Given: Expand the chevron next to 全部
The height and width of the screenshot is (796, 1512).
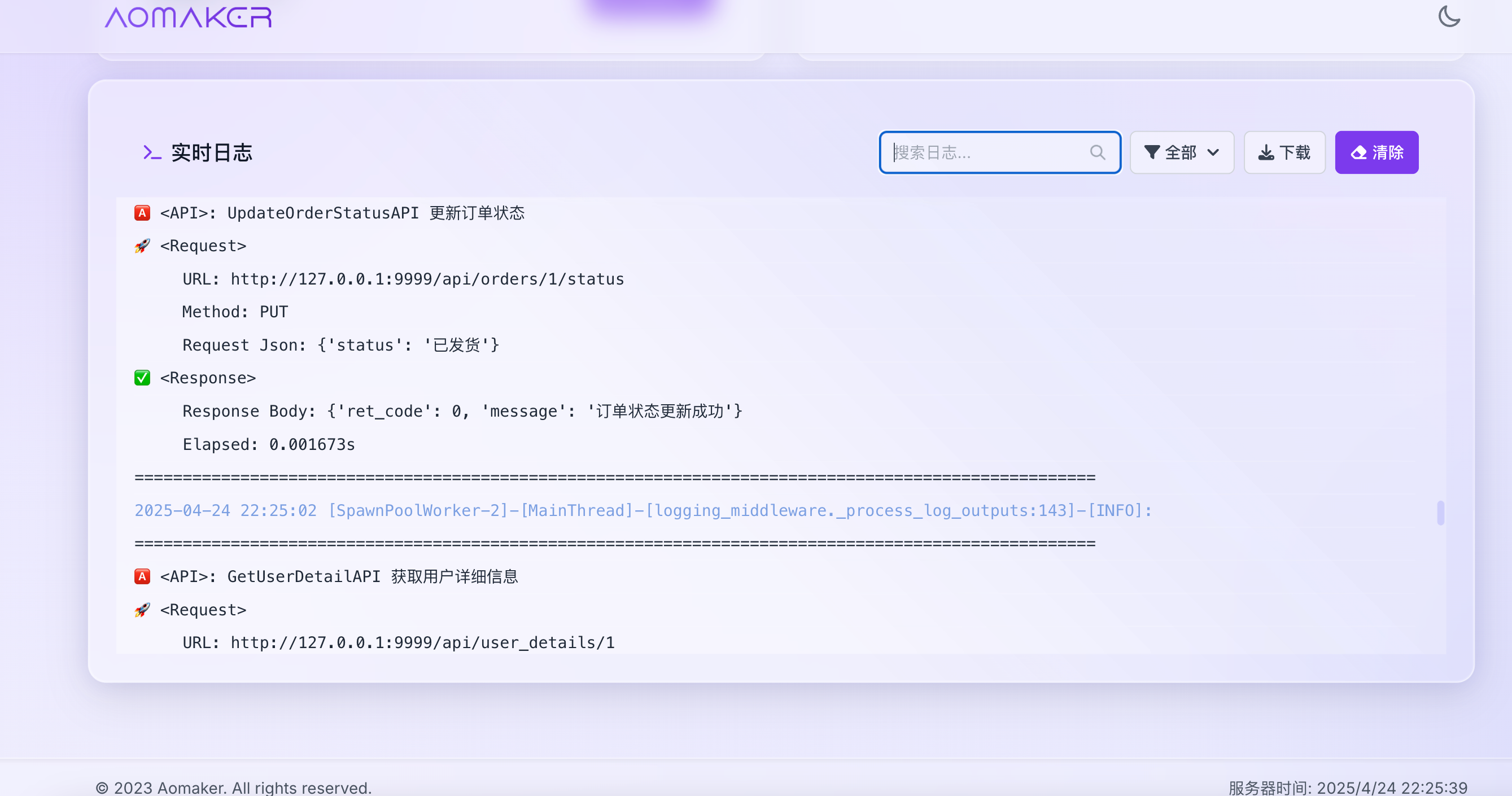Looking at the screenshot, I should (1213, 152).
